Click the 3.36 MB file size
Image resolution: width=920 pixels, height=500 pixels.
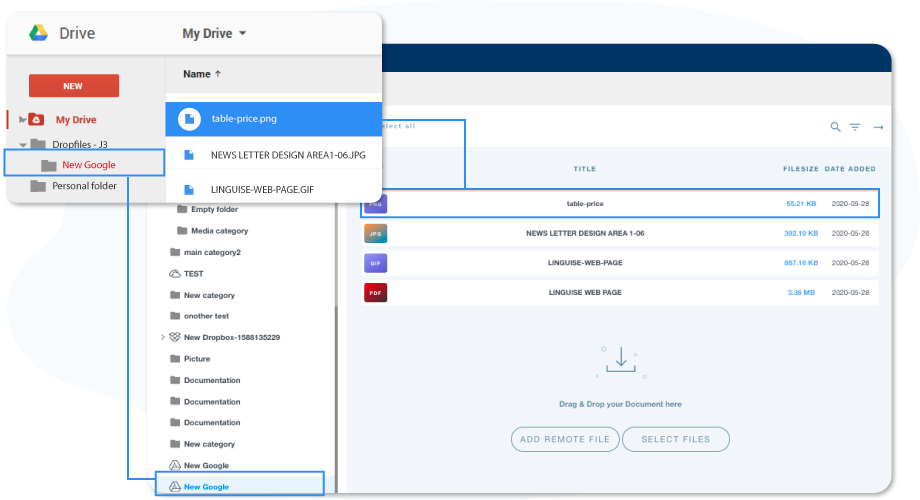[x=801, y=292]
